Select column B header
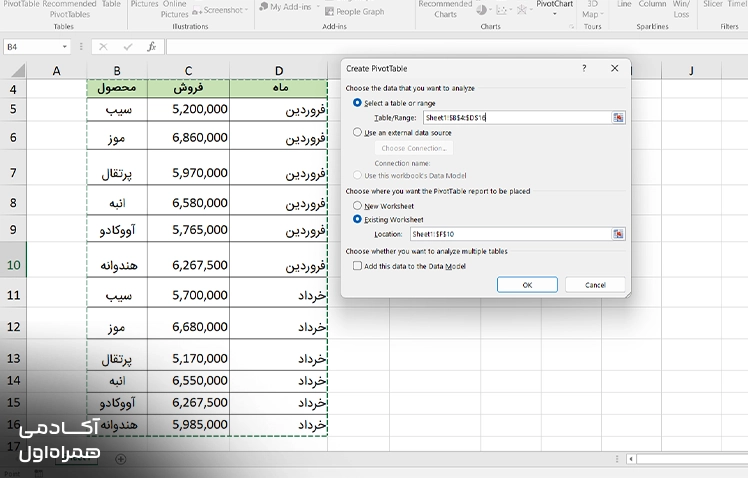Viewport: 748px width, 478px height. [x=117, y=71]
